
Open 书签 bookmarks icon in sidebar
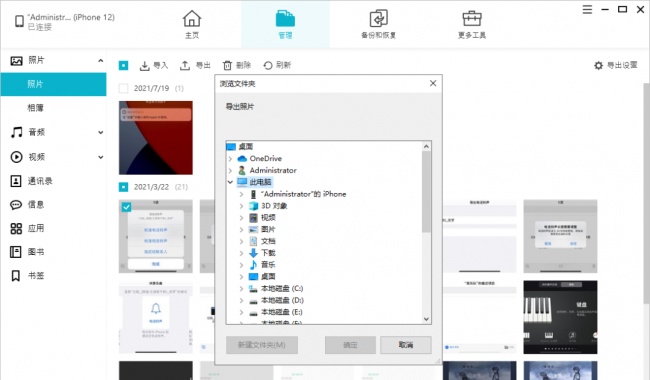click(x=16, y=276)
